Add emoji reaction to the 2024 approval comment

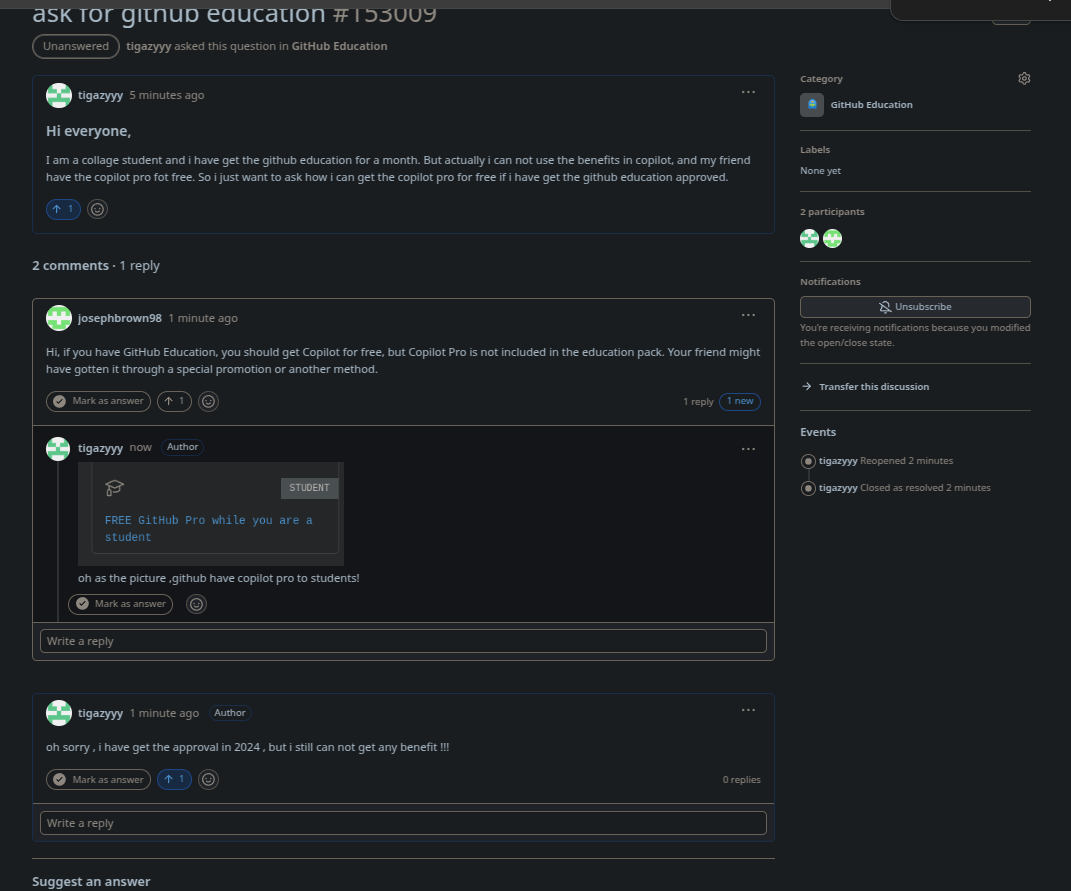tap(208, 780)
